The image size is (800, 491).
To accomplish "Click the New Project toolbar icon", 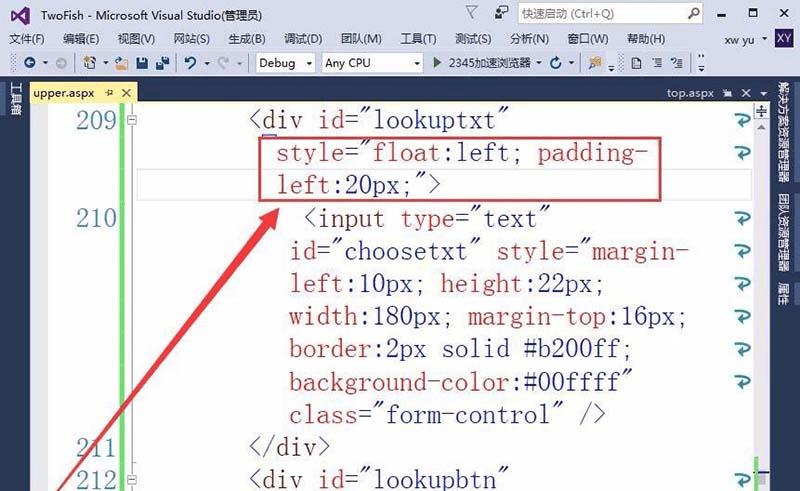I will [90, 63].
